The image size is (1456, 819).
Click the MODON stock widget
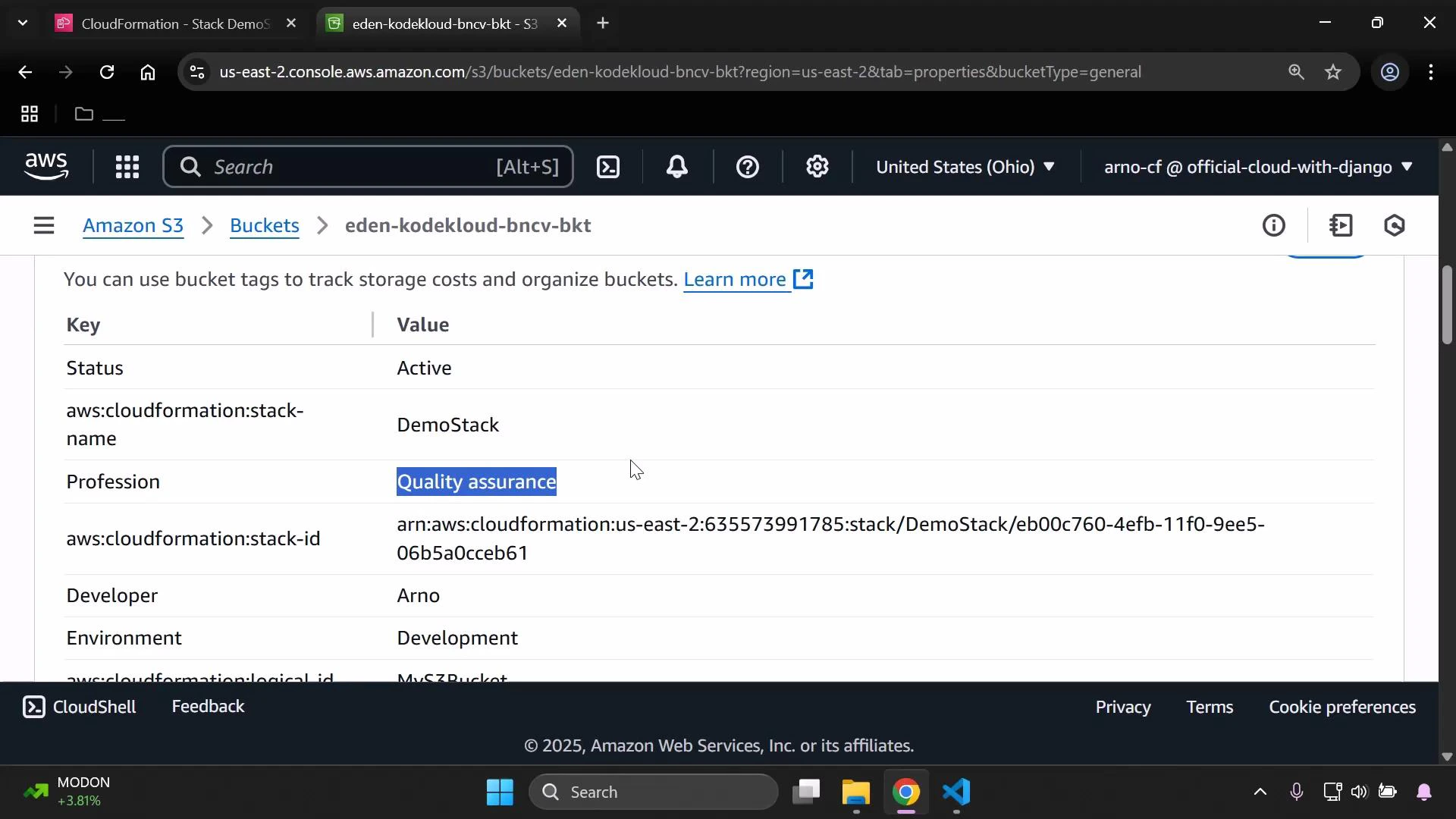point(67,792)
